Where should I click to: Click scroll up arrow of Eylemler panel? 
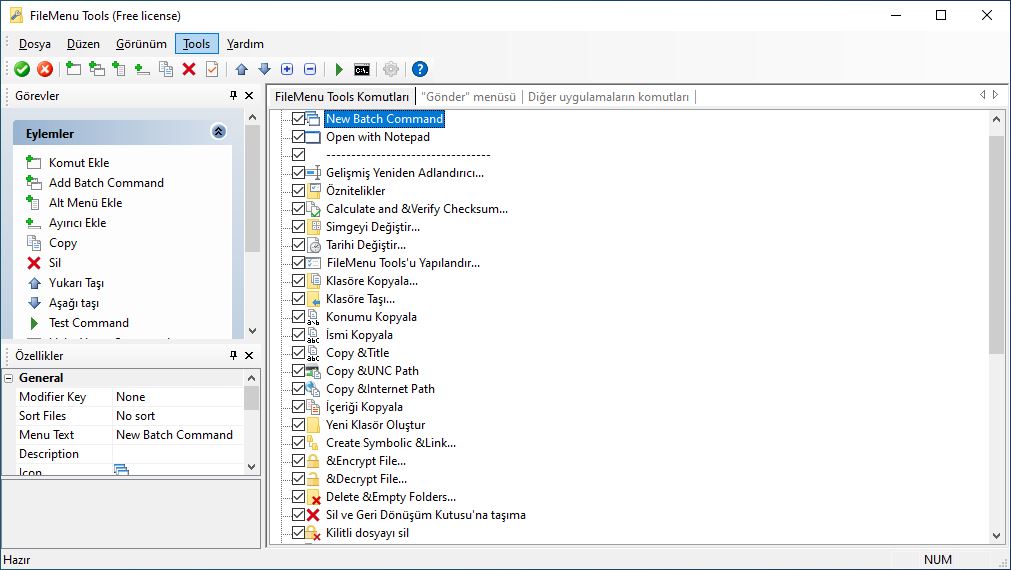click(x=252, y=117)
